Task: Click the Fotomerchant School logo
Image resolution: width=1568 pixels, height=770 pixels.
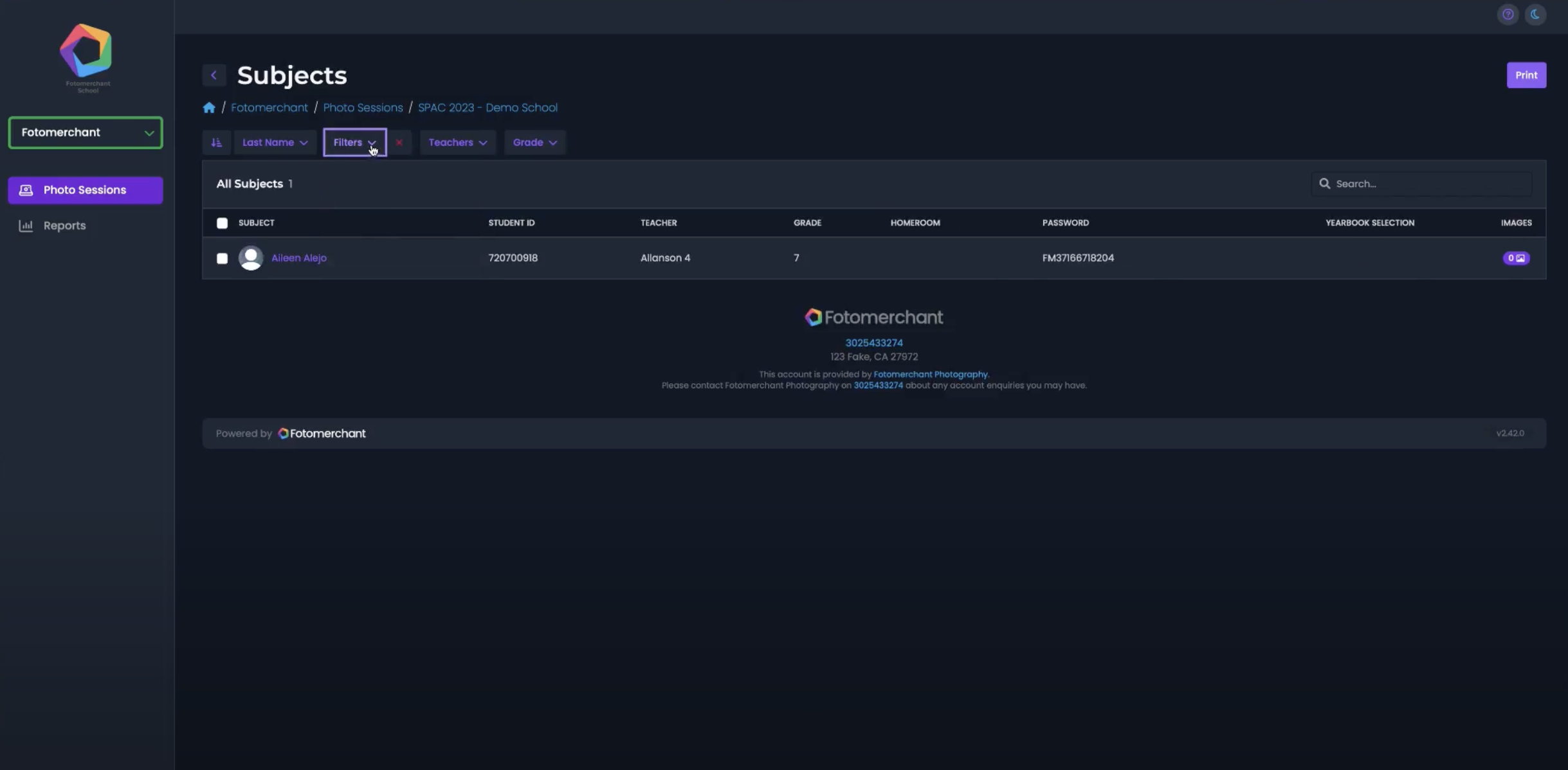Action: pyautogui.click(x=86, y=58)
